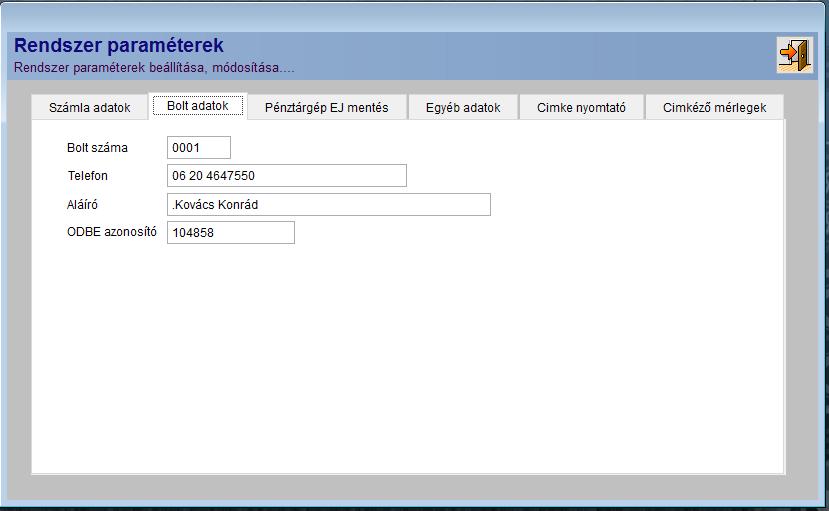
Task: Open the Pénztárgép EJ mentés tab
Action: click(327, 108)
